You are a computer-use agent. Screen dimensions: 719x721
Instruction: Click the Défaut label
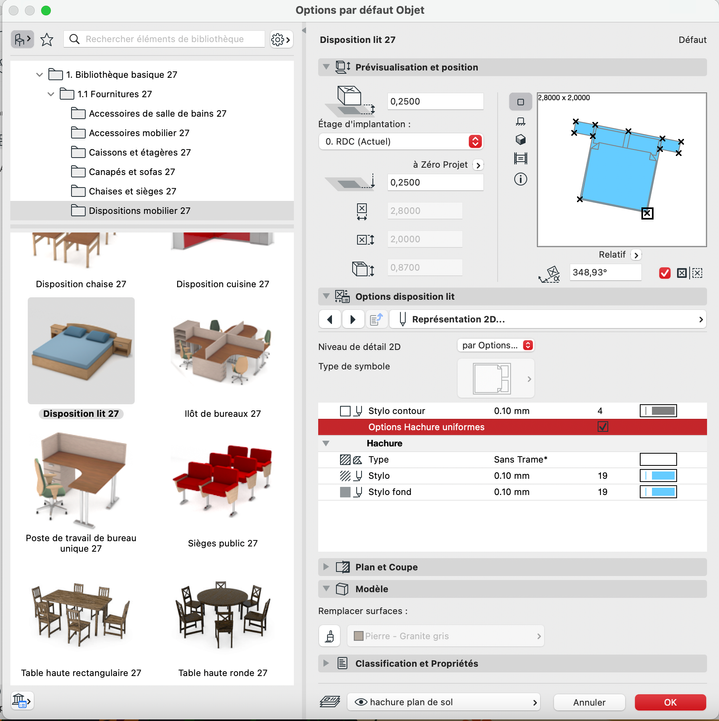pyautogui.click(x=692, y=40)
